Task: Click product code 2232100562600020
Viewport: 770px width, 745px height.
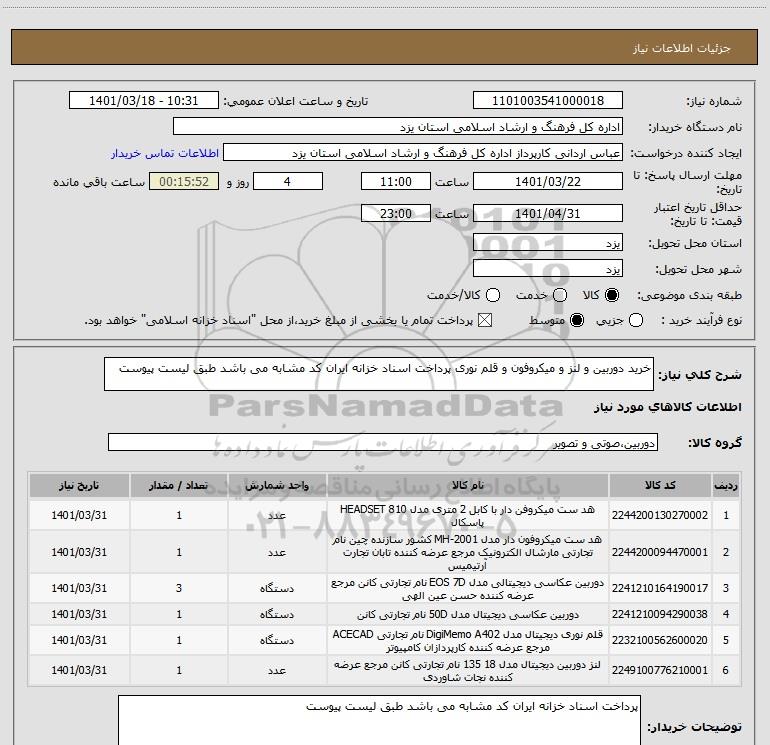Action: pyautogui.click(x=660, y=640)
